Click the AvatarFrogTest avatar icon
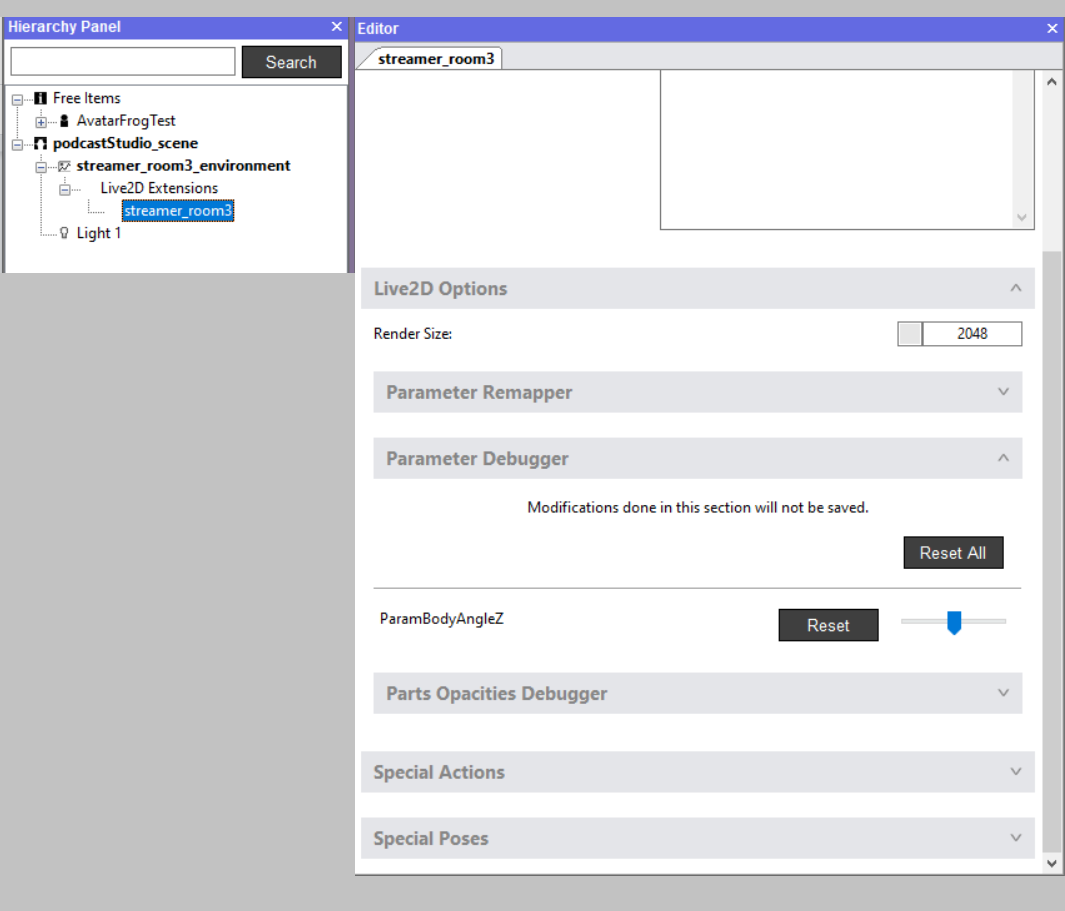This screenshot has height=911, width=1065. click(x=64, y=121)
